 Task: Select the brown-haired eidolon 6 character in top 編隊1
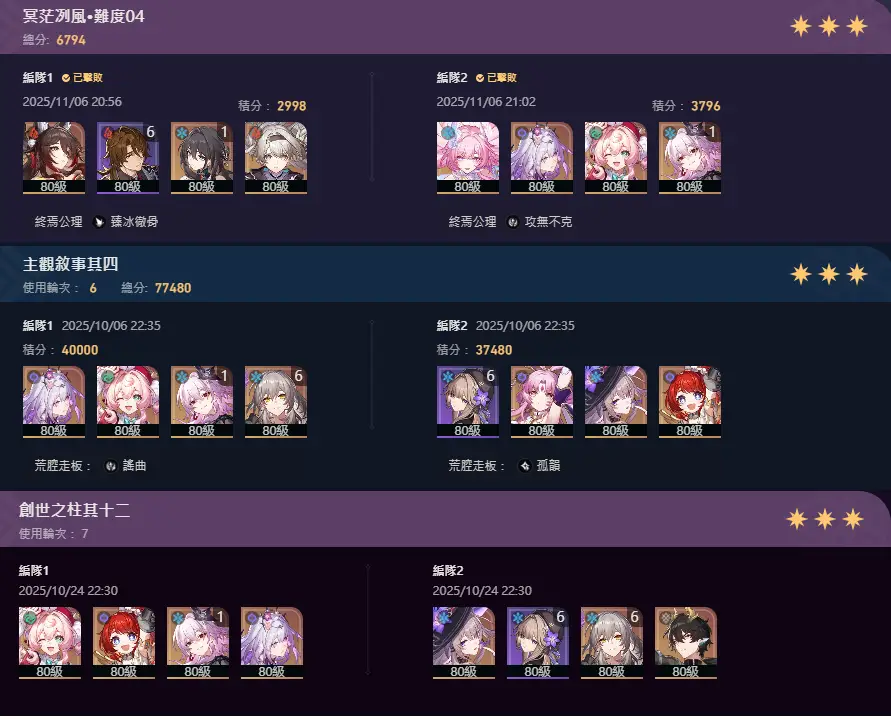[127, 158]
